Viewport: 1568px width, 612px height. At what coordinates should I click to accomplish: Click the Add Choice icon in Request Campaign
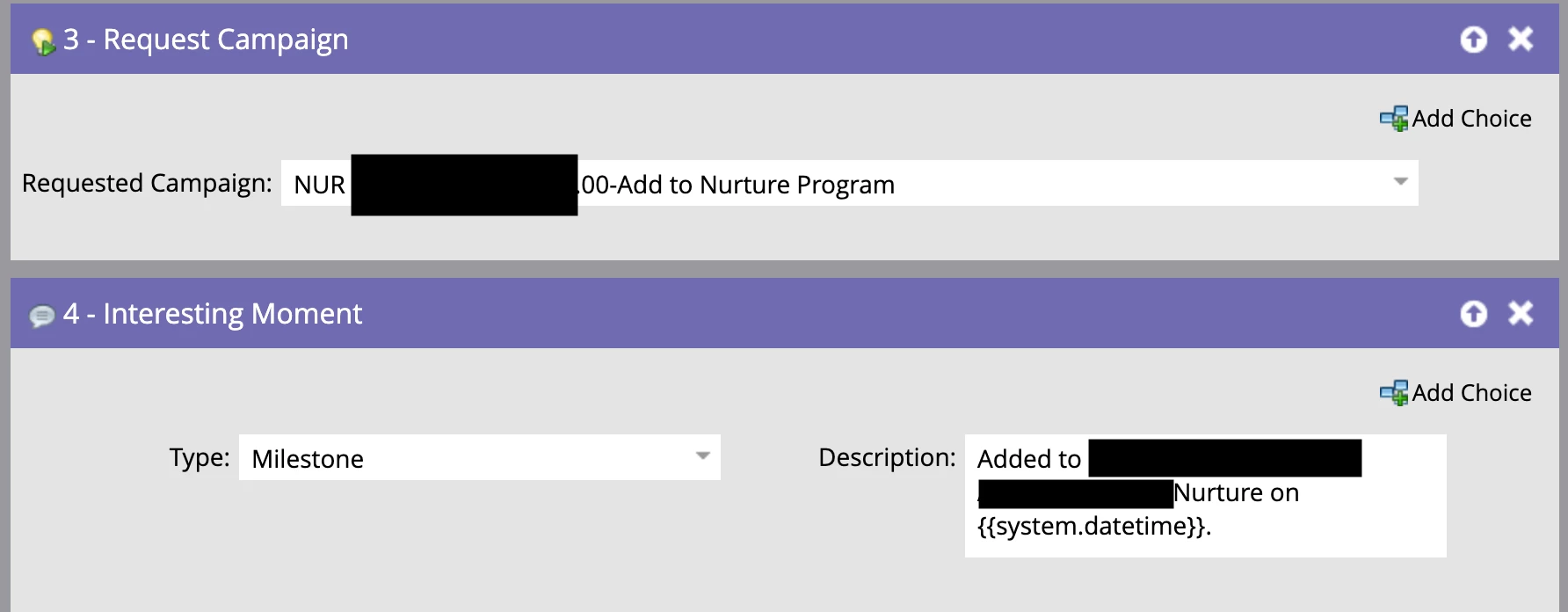click(x=1394, y=119)
